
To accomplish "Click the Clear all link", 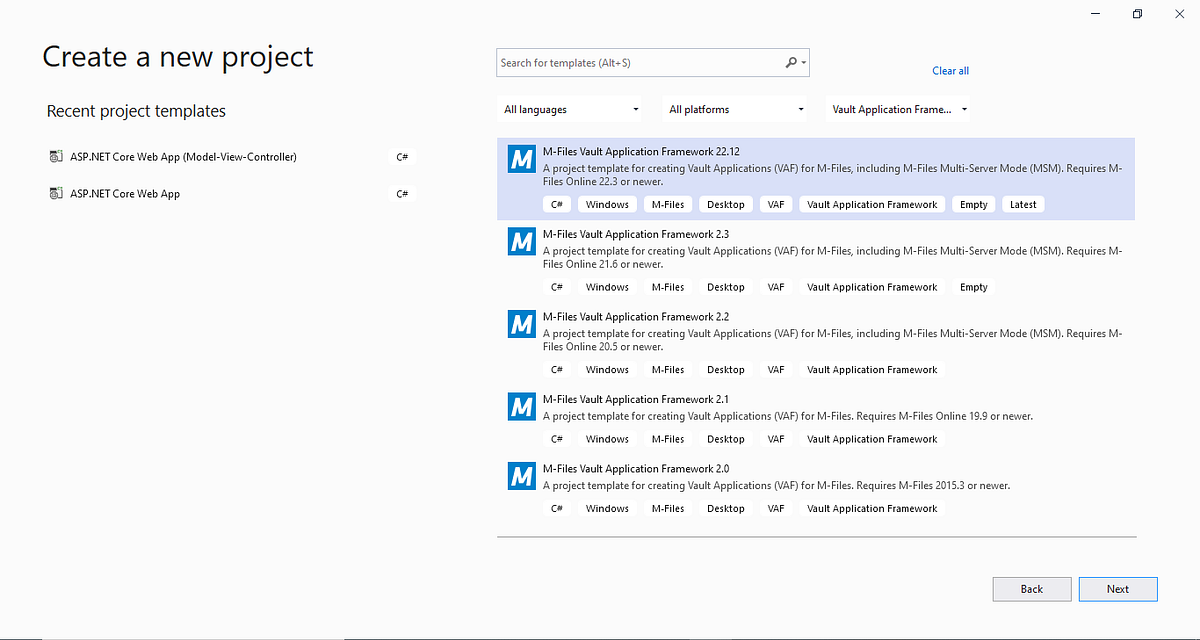I will click(x=950, y=70).
